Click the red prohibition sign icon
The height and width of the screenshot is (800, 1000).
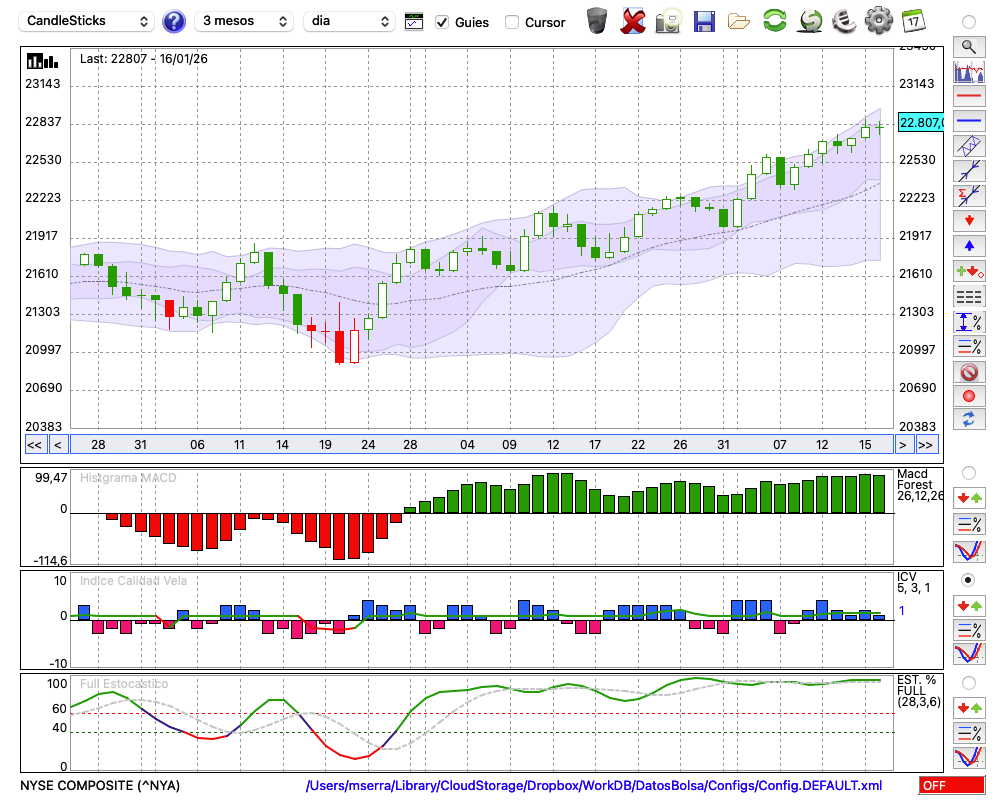[969, 372]
